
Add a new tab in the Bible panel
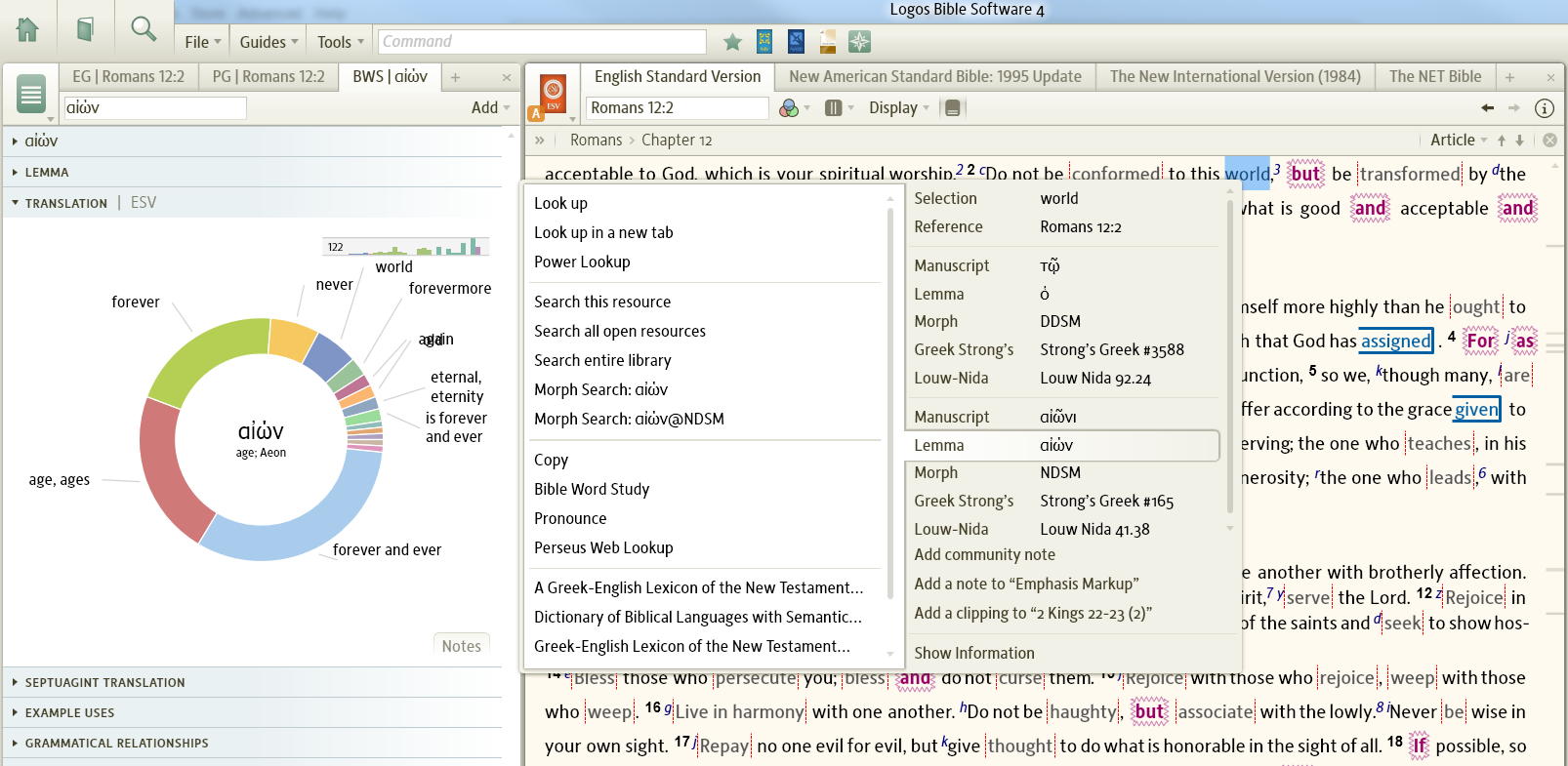coord(1509,77)
